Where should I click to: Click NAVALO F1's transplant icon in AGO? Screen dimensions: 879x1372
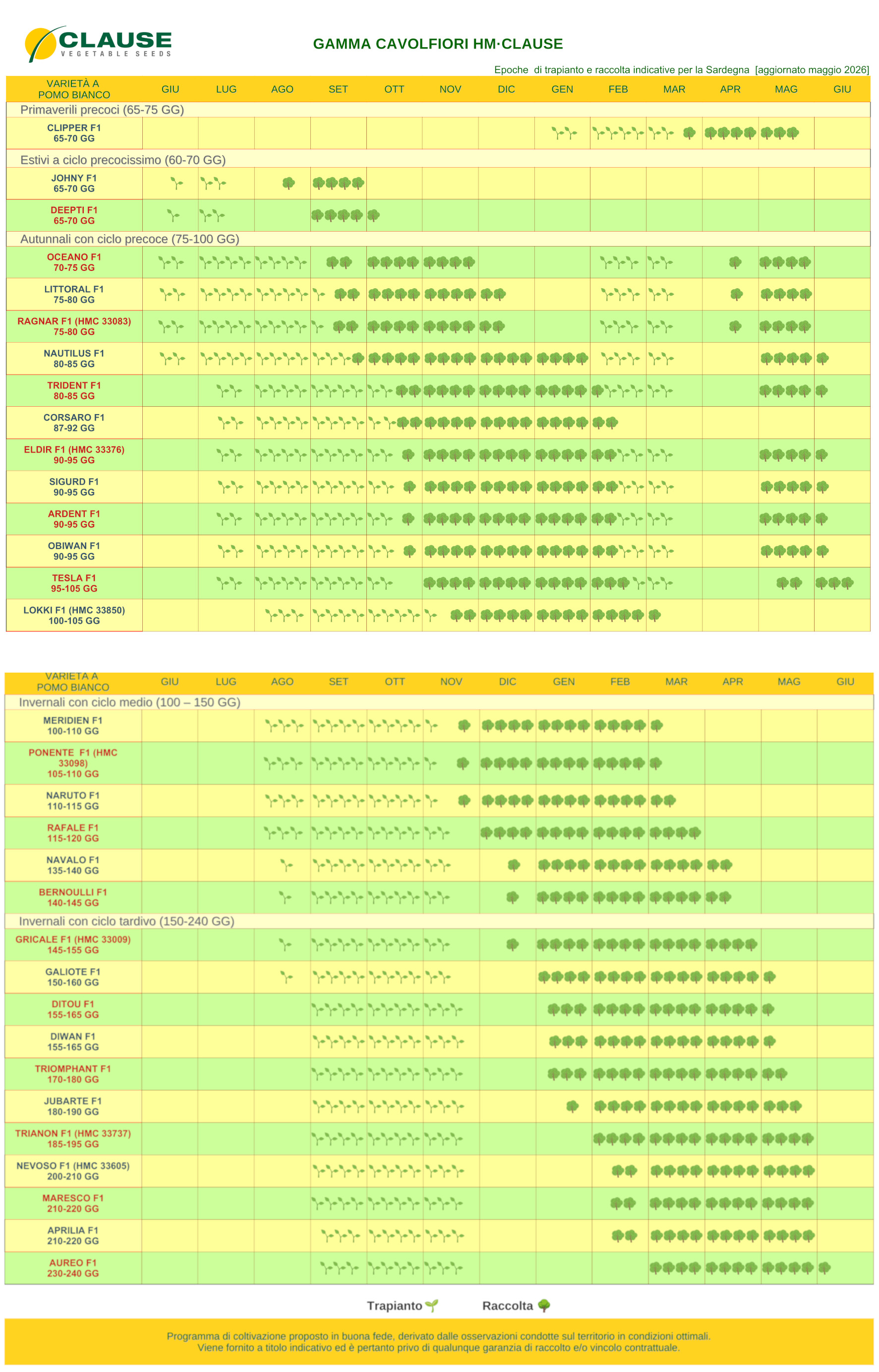pos(287,865)
